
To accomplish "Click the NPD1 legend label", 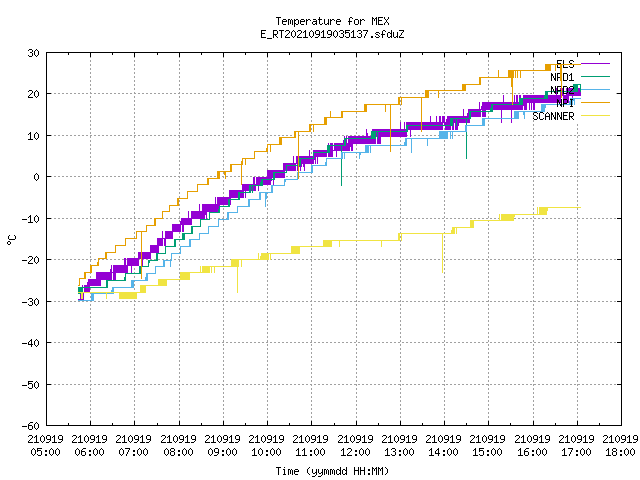I will (x=562, y=77).
